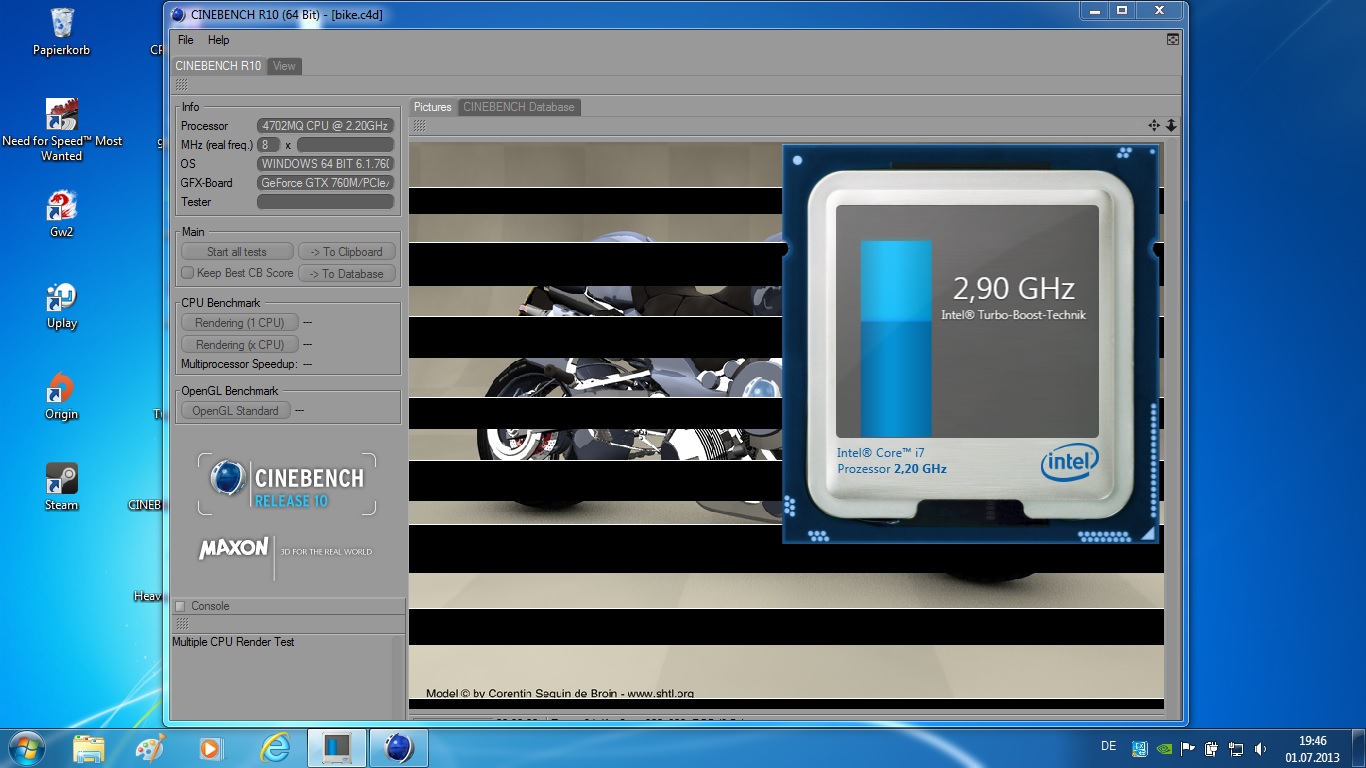Image resolution: width=1366 pixels, height=768 pixels.
Task: Click the grip handle below CINEBENCH R10 tab
Action: coord(181,85)
